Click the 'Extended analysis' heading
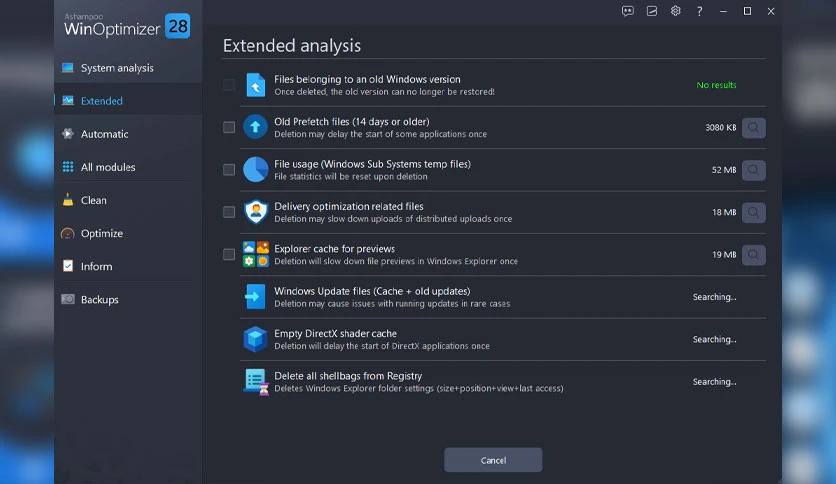The image size is (836, 484). pos(292,45)
